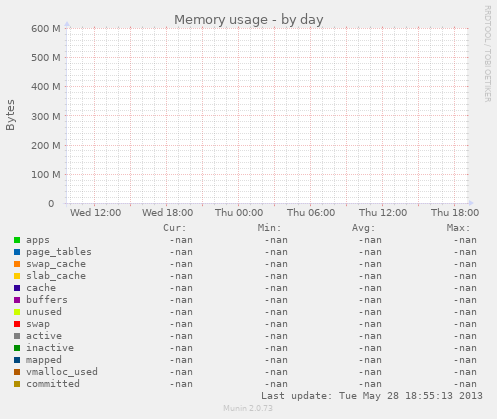Click the page_tables blue legend swatch
497x419 pixels.
tap(17, 252)
